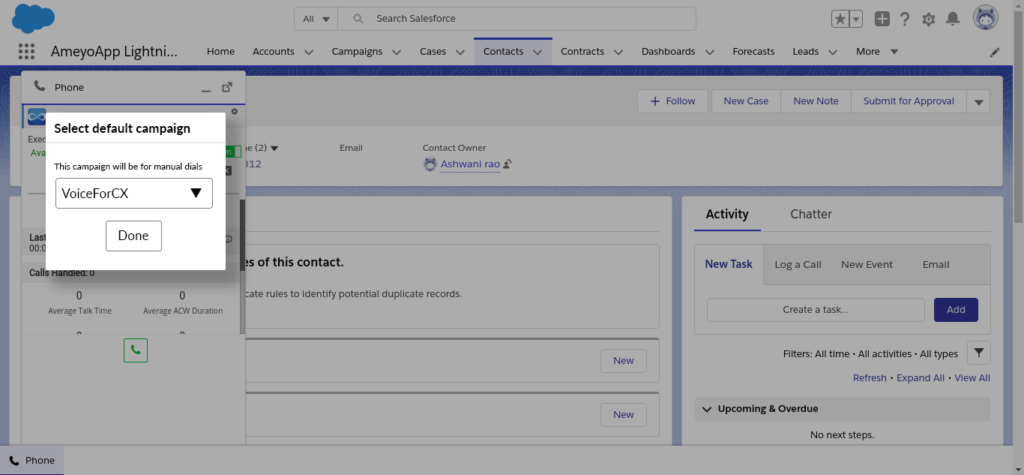Open the Campaigns tab

pyautogui.click(x=357, y=52)
